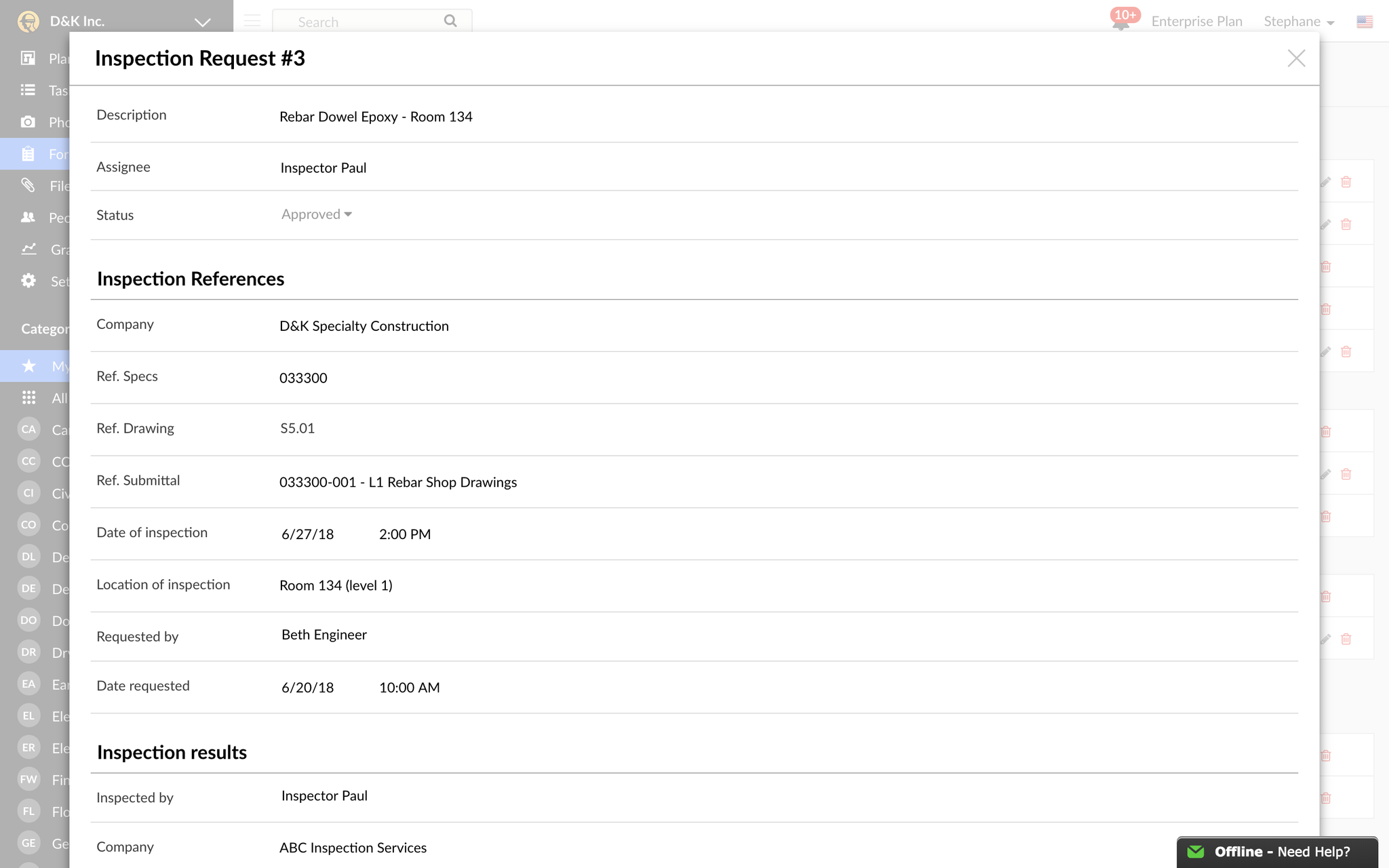The width and height of the screenshot is (1389, 868).
Task: Select the DR category badge
Action: tap(28, 652)
